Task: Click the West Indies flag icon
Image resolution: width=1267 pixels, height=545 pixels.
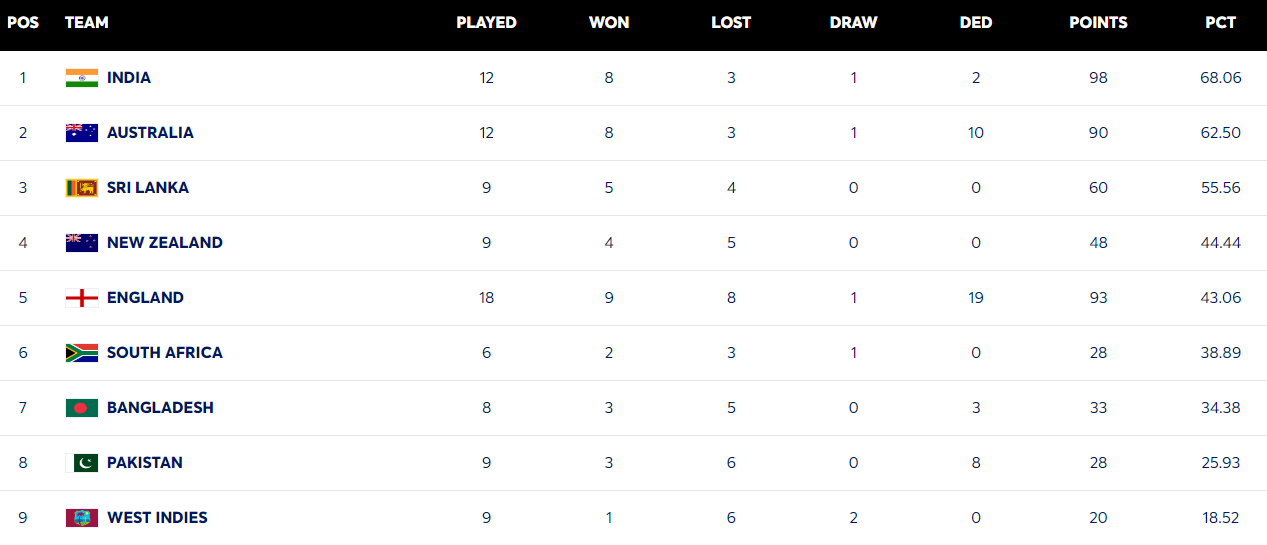Action: 82,518
